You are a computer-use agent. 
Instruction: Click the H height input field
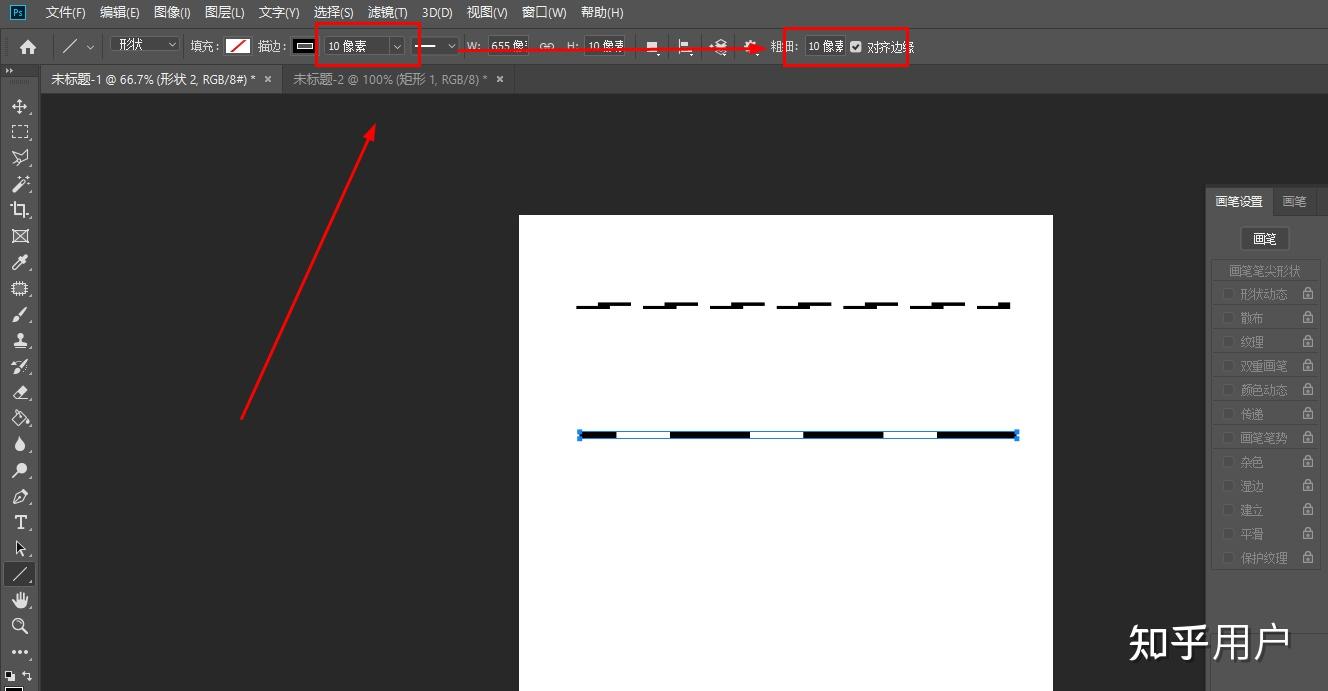point(605,46)
